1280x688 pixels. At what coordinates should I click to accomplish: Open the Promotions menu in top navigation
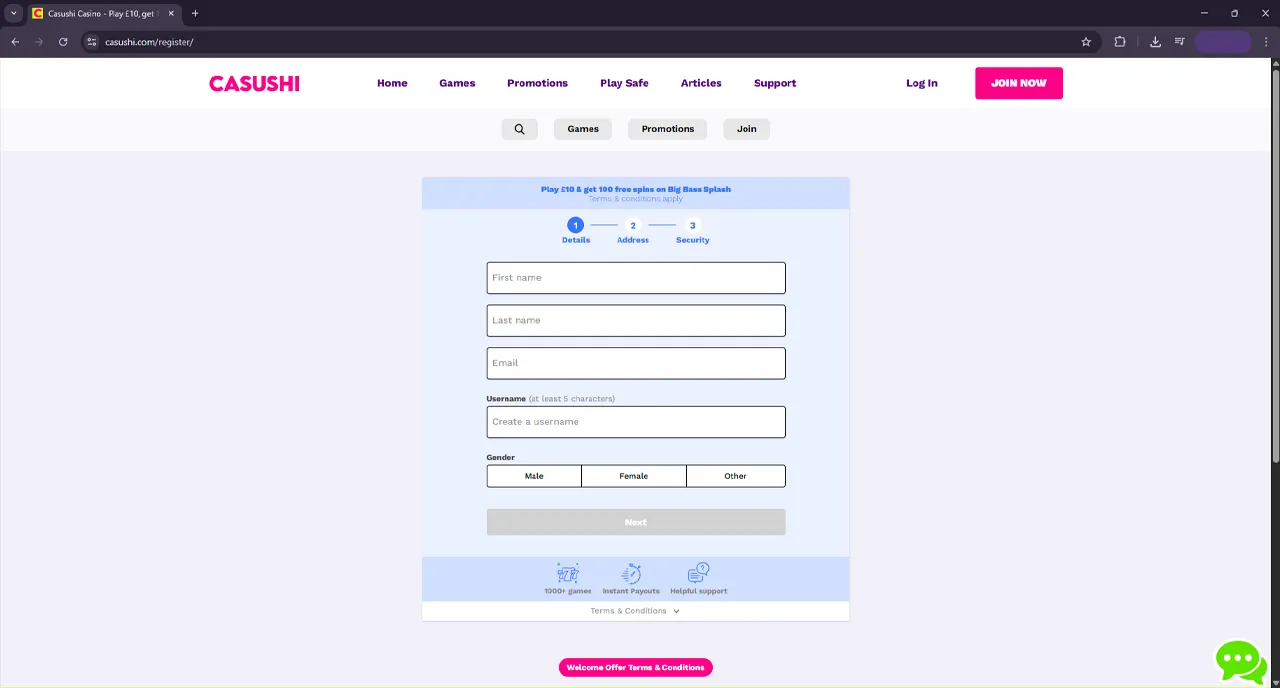[537, 83]
